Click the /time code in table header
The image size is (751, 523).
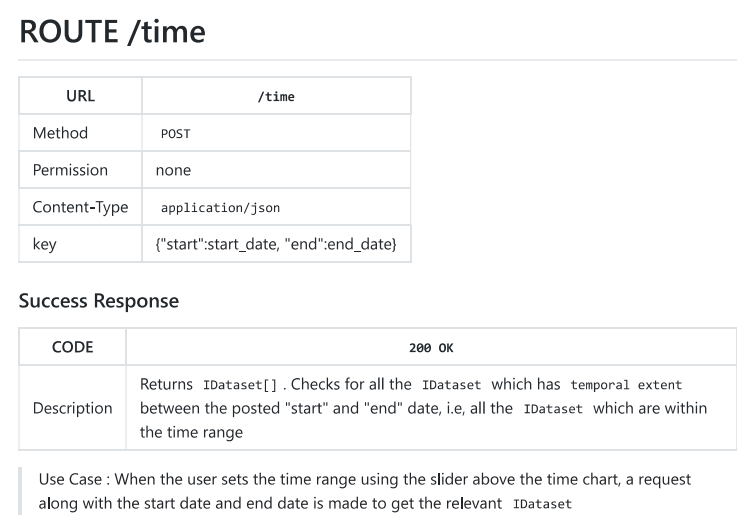click(276, 97)
